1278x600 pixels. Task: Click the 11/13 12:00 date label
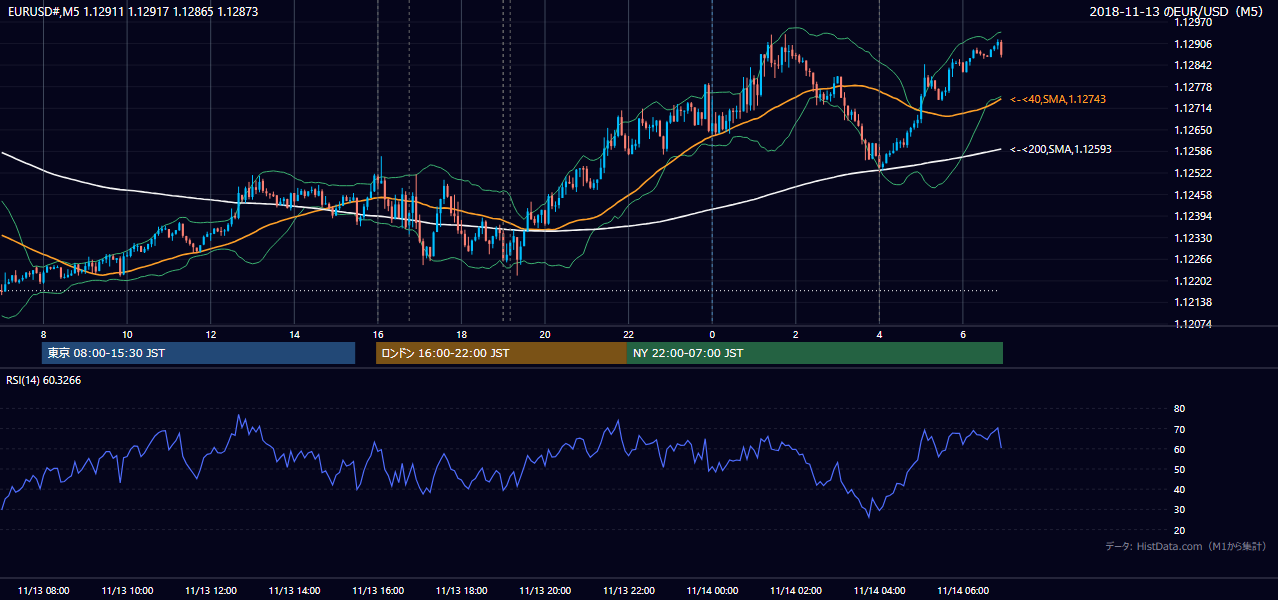click(x=211, y=591)
